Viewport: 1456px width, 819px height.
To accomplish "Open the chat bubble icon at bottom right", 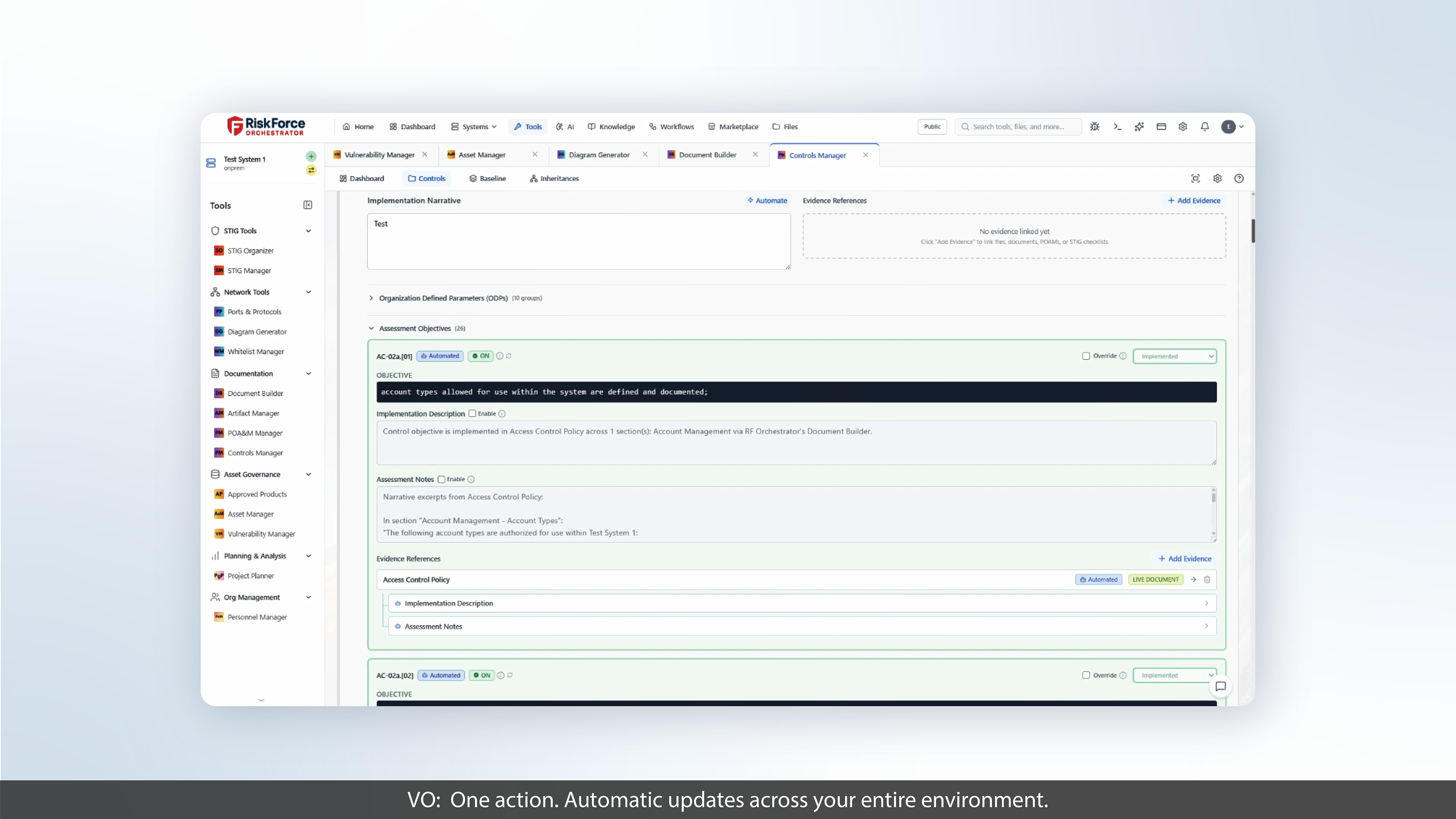I will pos(1220,686).
